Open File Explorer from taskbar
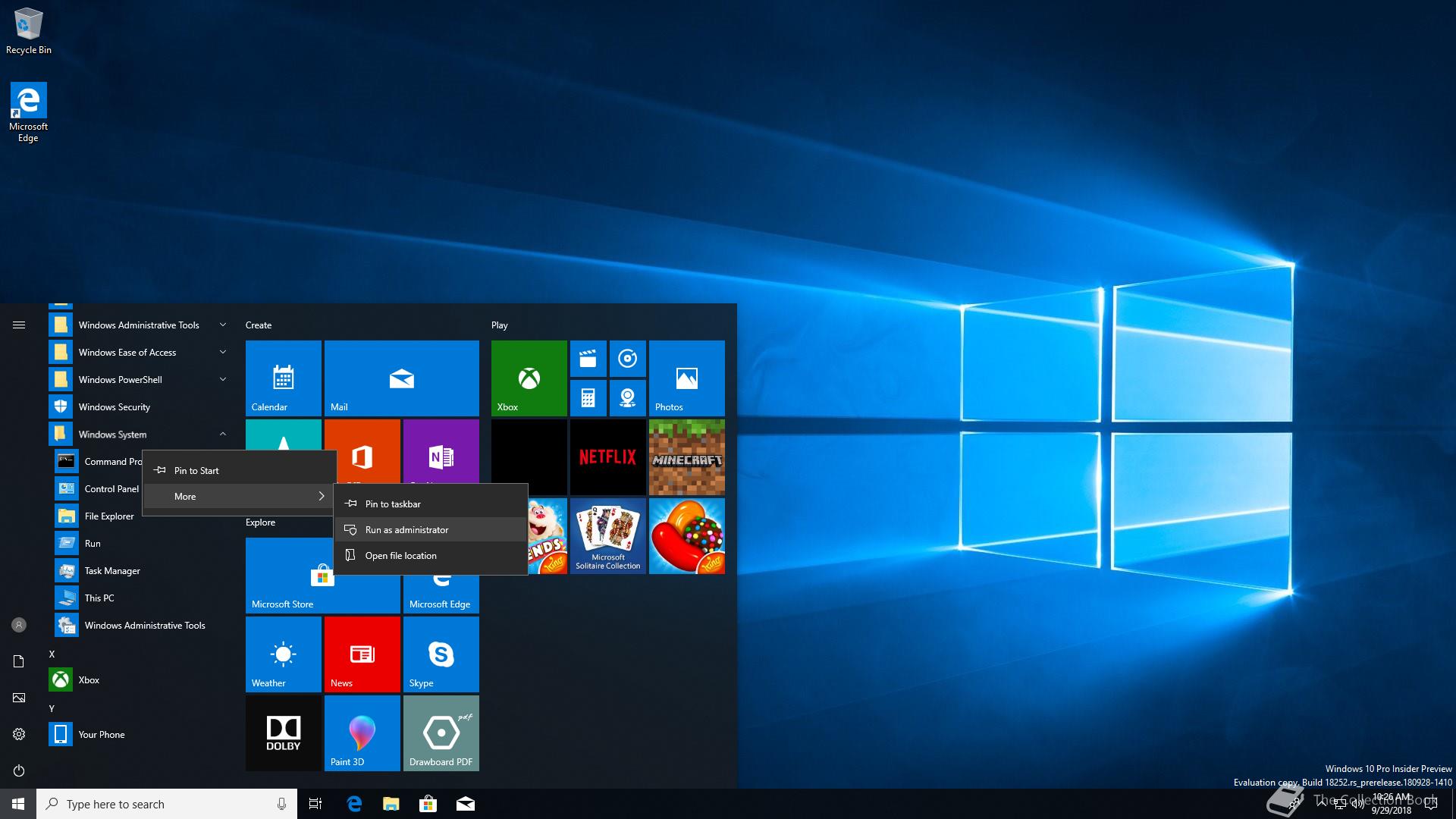The image size is (1456, 819). click(391, 804)
